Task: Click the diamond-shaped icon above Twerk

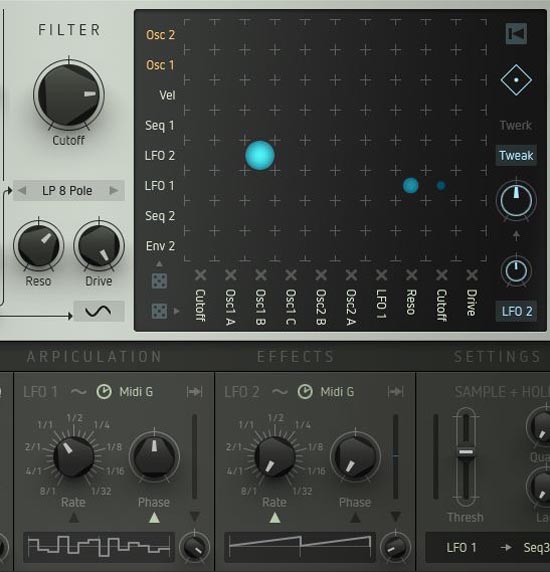Action: pos(516,80)
